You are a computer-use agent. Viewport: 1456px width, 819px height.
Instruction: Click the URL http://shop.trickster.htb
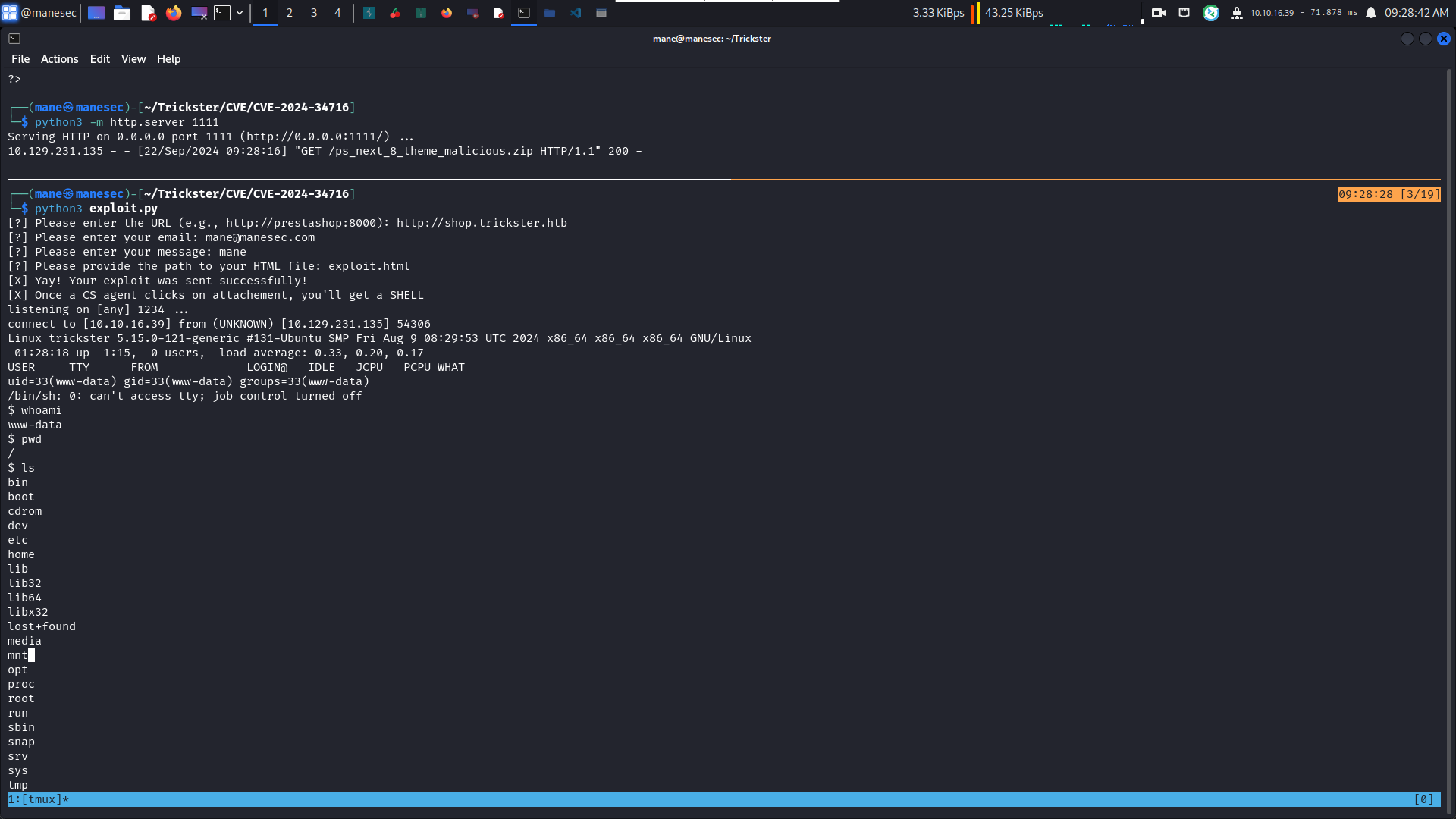point(482,223)
